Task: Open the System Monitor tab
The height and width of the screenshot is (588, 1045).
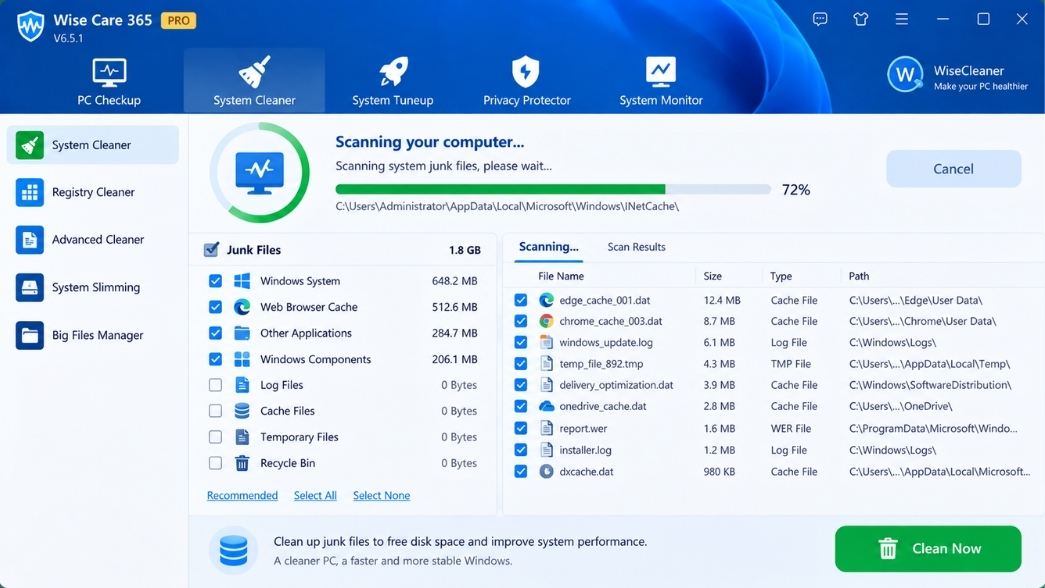Action: 660,81
